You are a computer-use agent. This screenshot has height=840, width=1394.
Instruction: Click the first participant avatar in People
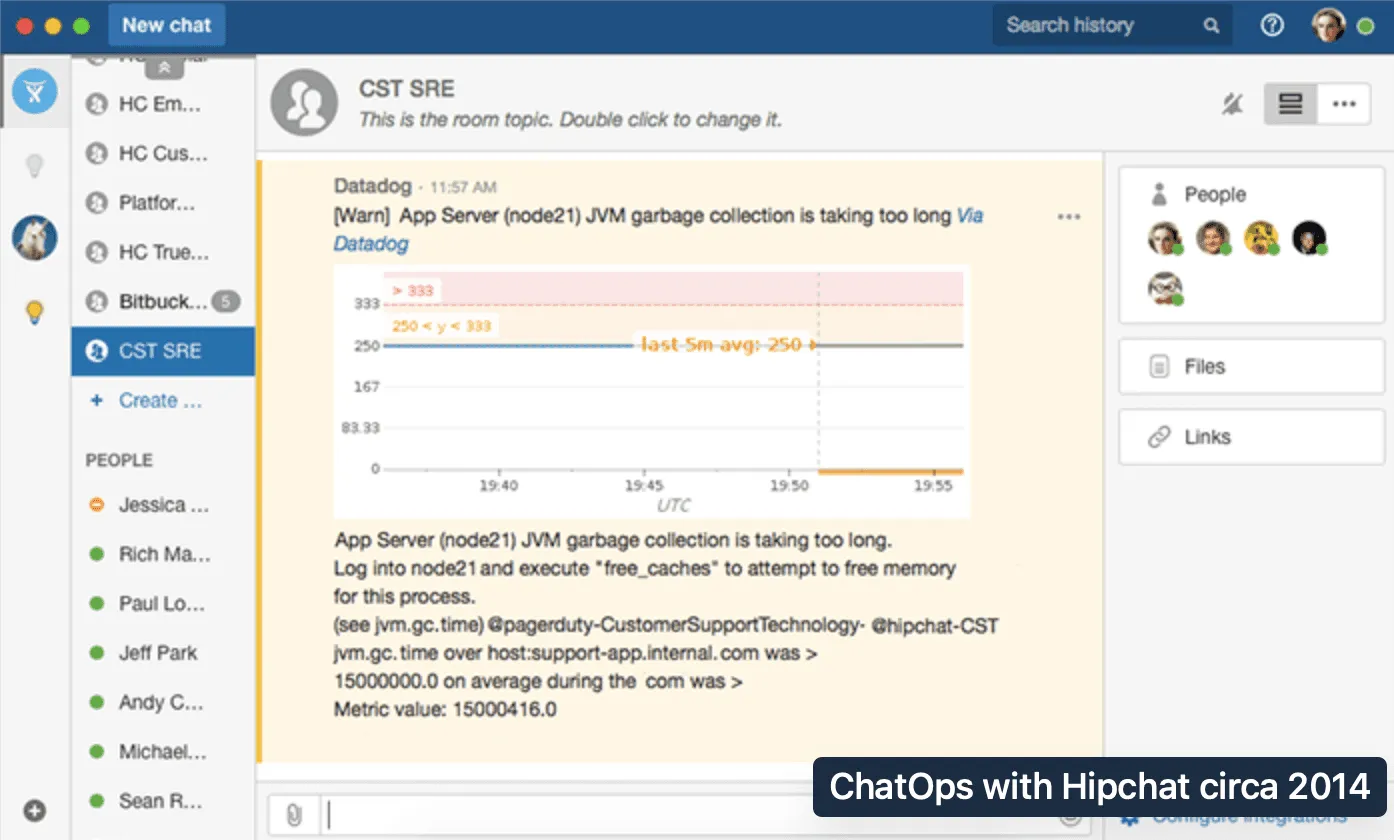point(1165,238)
